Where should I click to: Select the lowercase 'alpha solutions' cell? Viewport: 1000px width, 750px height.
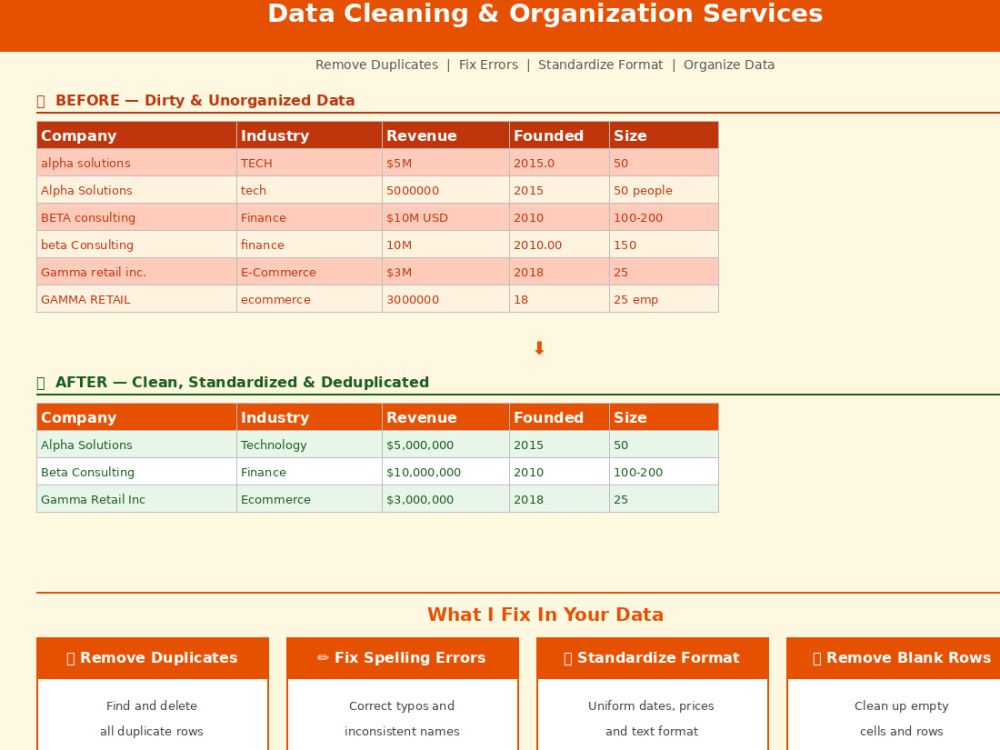[x=136, y=163]
